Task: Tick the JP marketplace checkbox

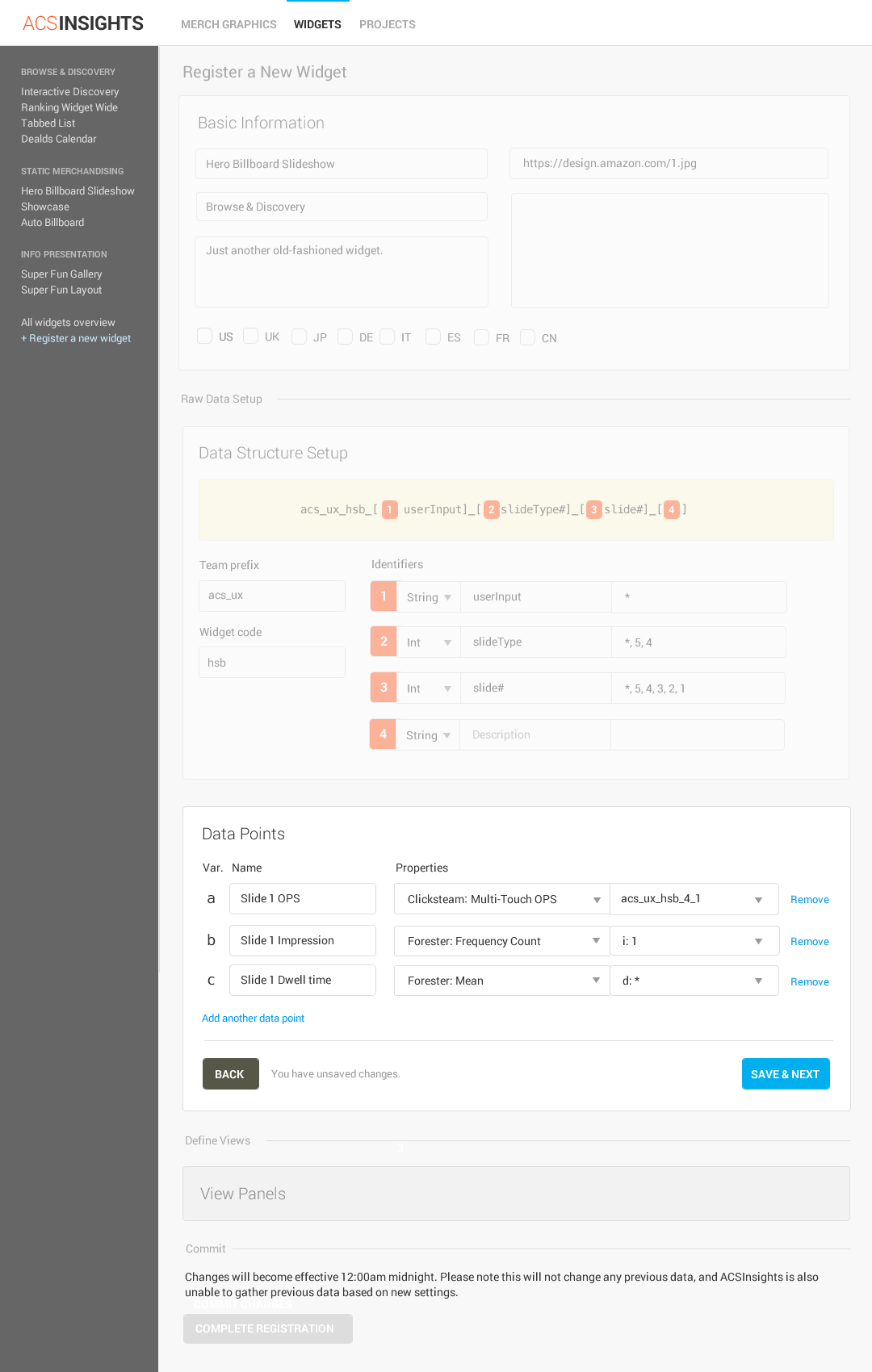Action: tap(300, 337)
